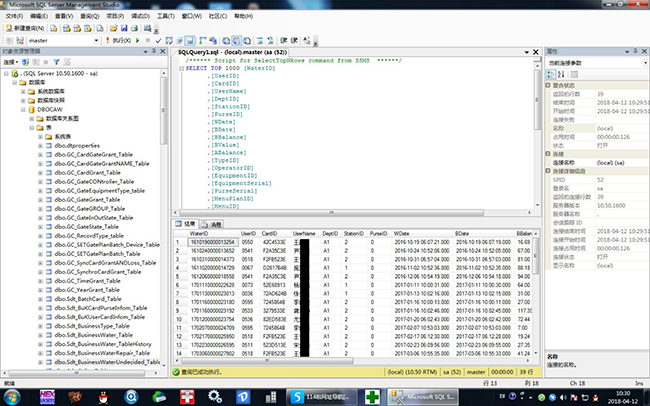Expand the 数据库快照 folder
This screenshot has width=650, height=406.
tap(24, 100)
